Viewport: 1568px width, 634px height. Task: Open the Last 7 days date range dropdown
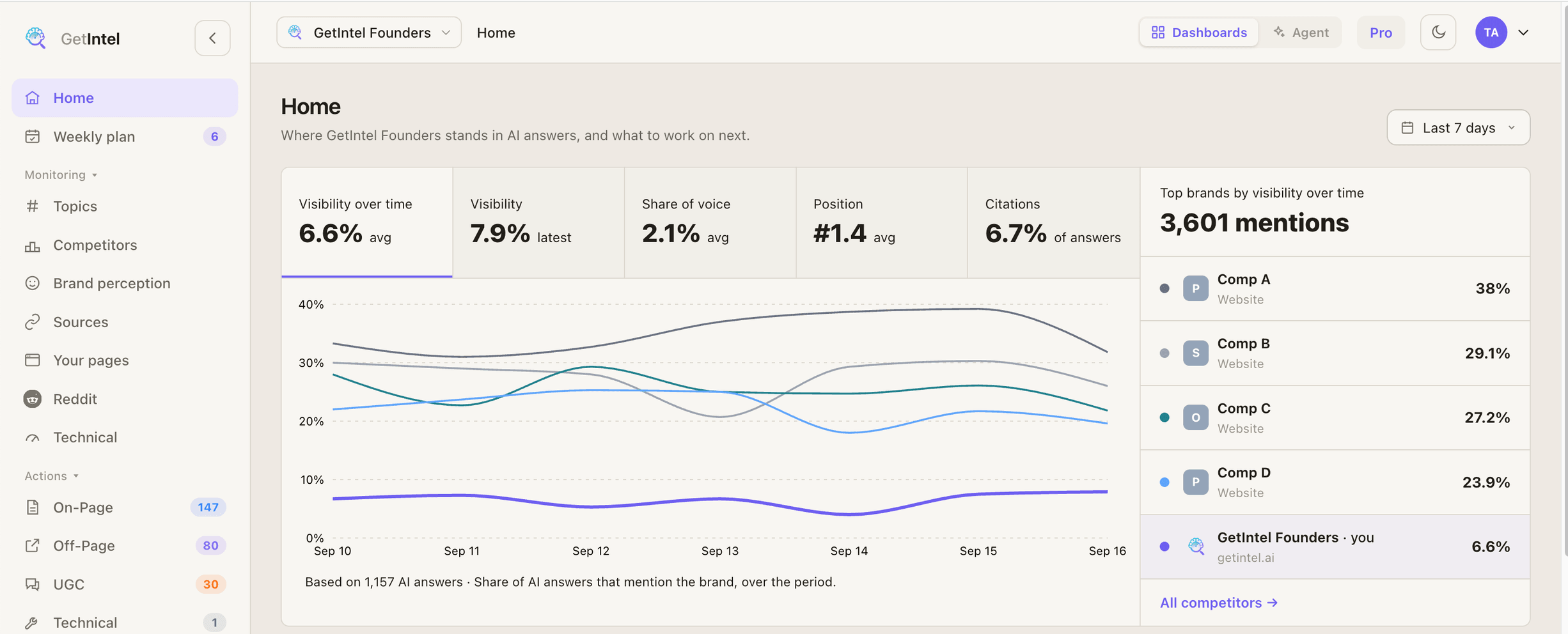pos(1458,128)
